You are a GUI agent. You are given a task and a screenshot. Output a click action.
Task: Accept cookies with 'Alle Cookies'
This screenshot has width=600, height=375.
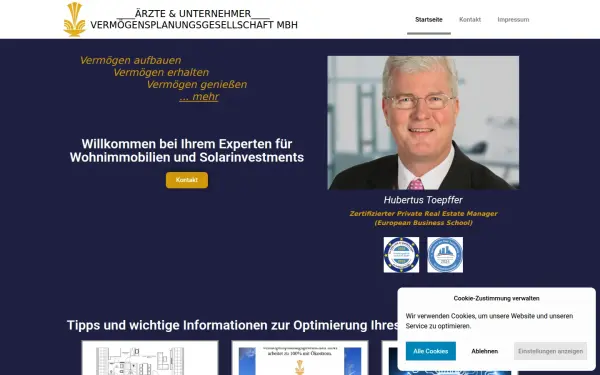point(430,351)
